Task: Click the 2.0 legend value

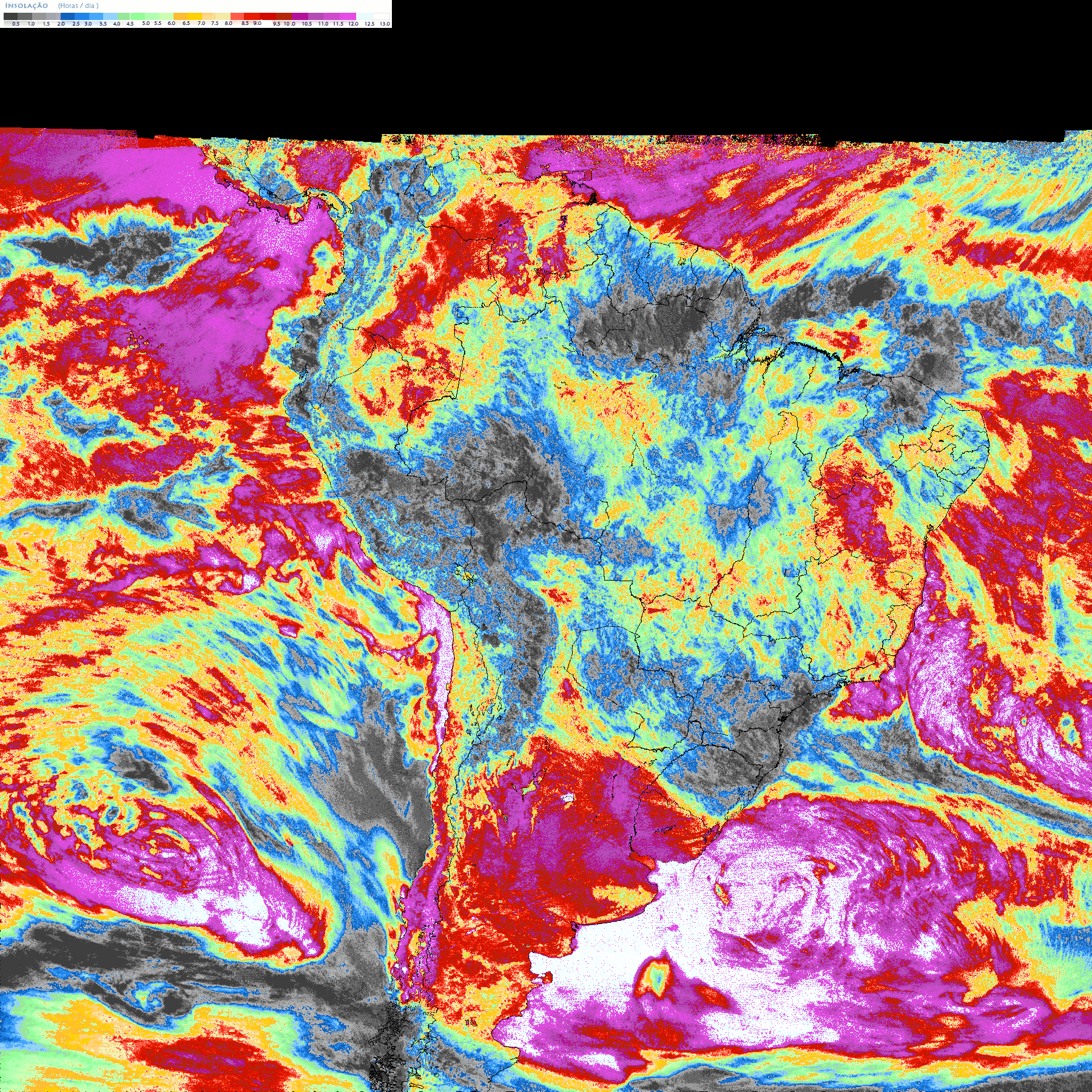Action: [x=61, y=24]
